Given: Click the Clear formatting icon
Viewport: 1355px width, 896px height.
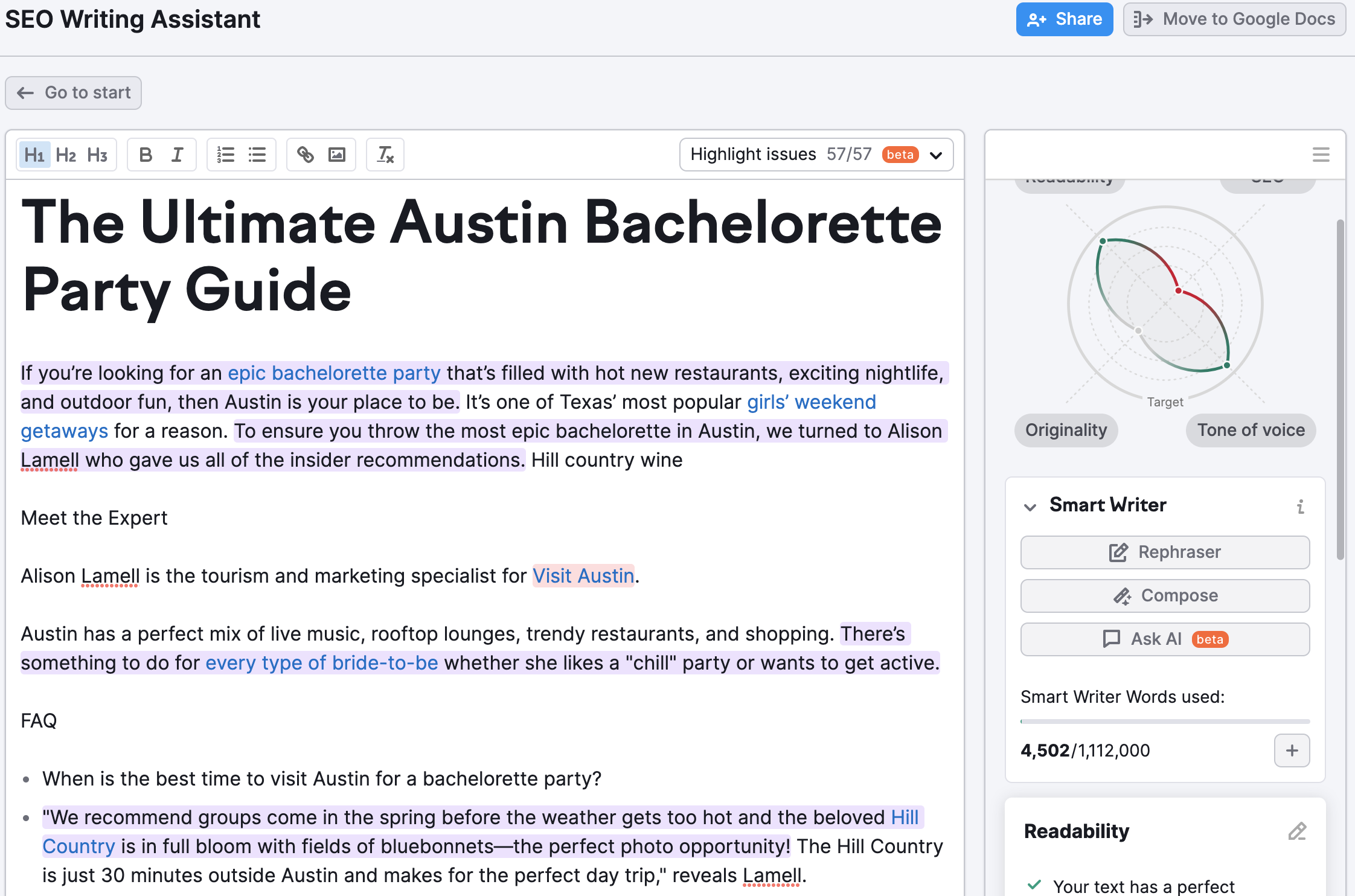Looking at the screenshot, I should pos(386,154).
